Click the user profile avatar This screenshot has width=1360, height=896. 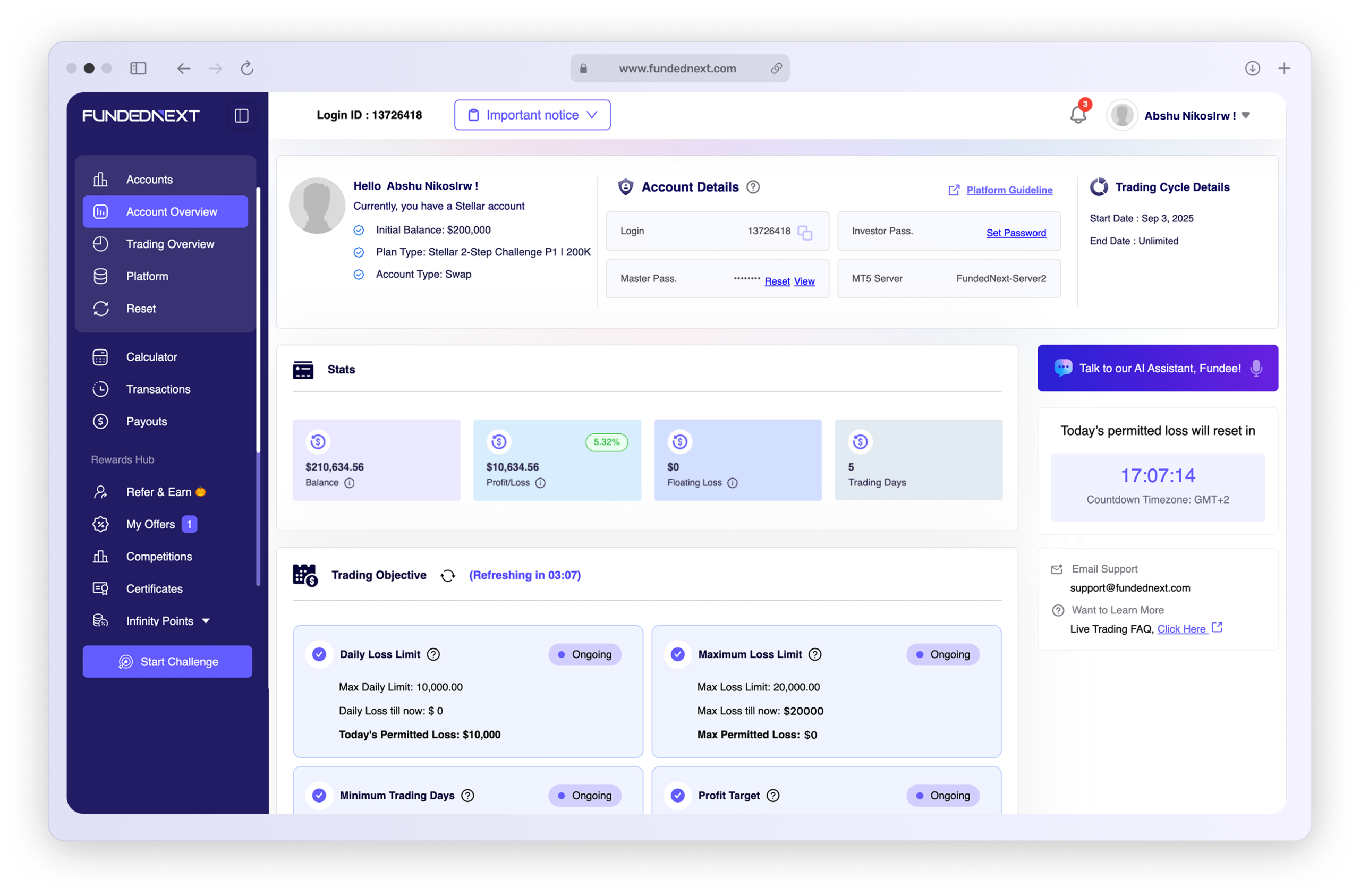tap(1121, 115)
